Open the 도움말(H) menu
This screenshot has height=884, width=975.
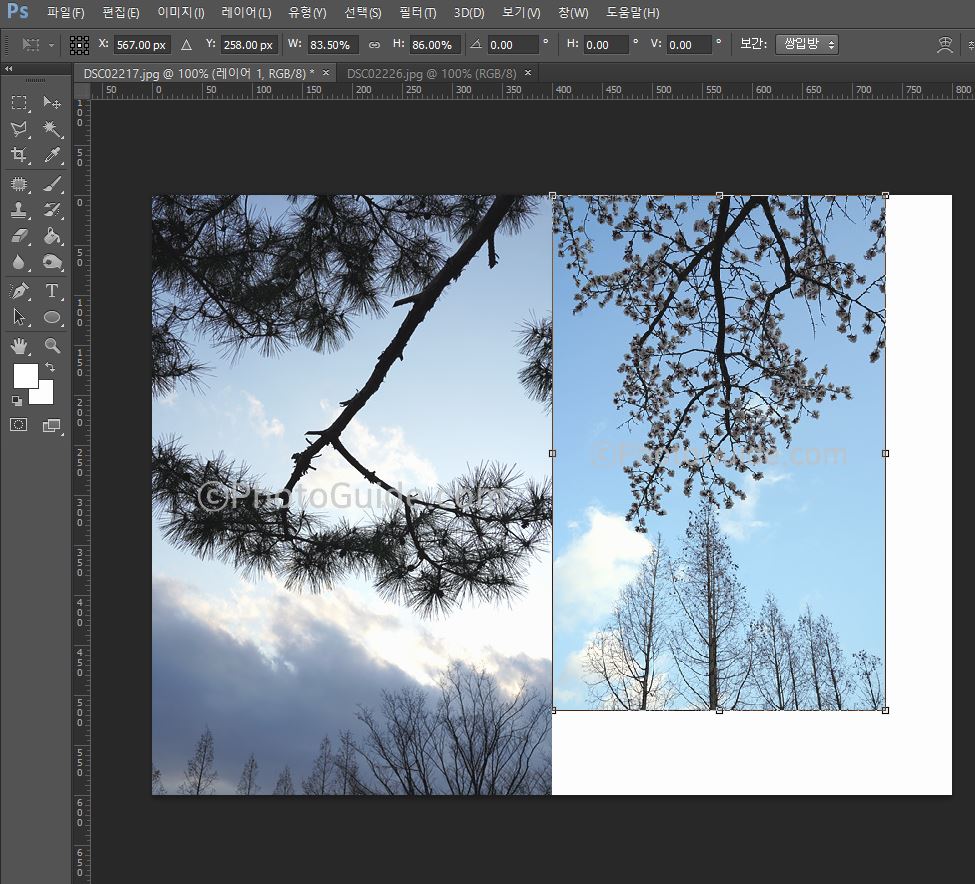tap(632, 12)
